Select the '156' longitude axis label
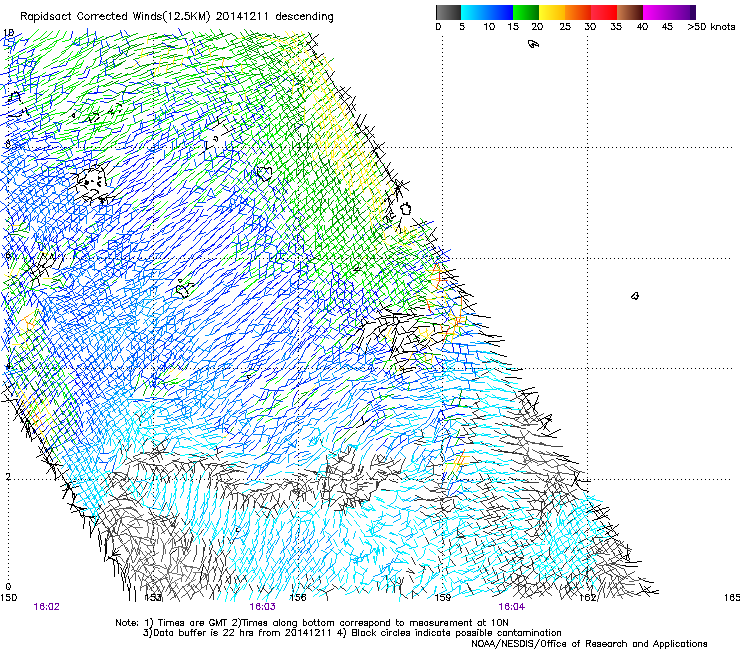 pyautogui.click(x=298, y=598)
